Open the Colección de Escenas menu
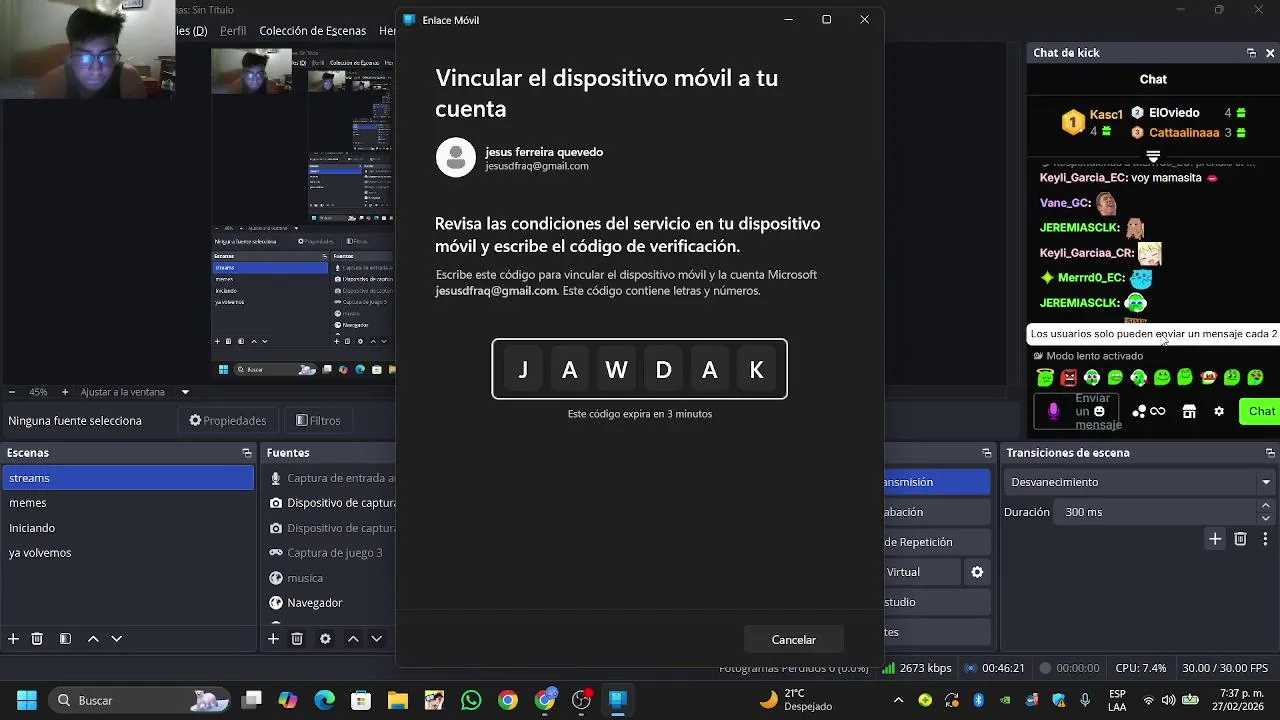 (x=313, y=31)
